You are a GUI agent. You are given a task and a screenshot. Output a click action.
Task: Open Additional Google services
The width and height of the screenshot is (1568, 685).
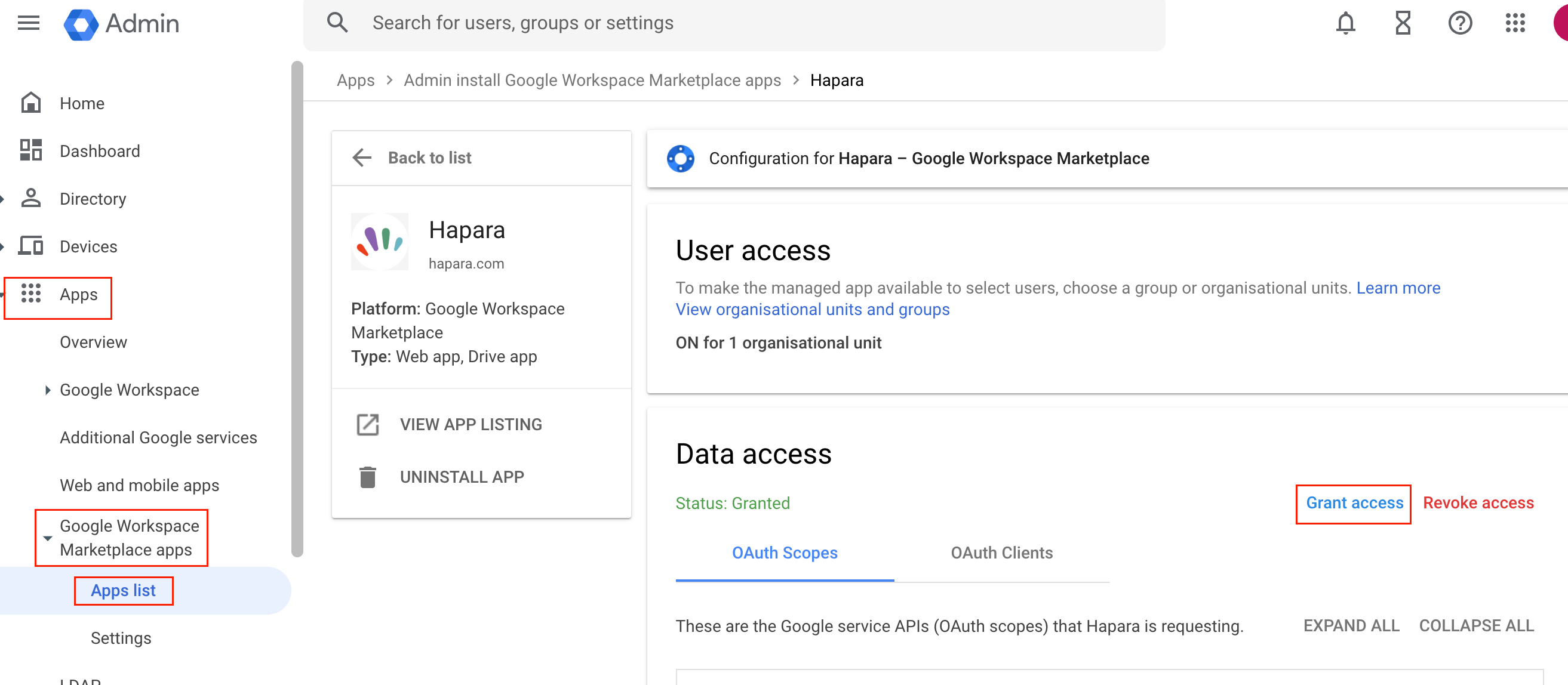pyautogui.click(x=158, y=437)
